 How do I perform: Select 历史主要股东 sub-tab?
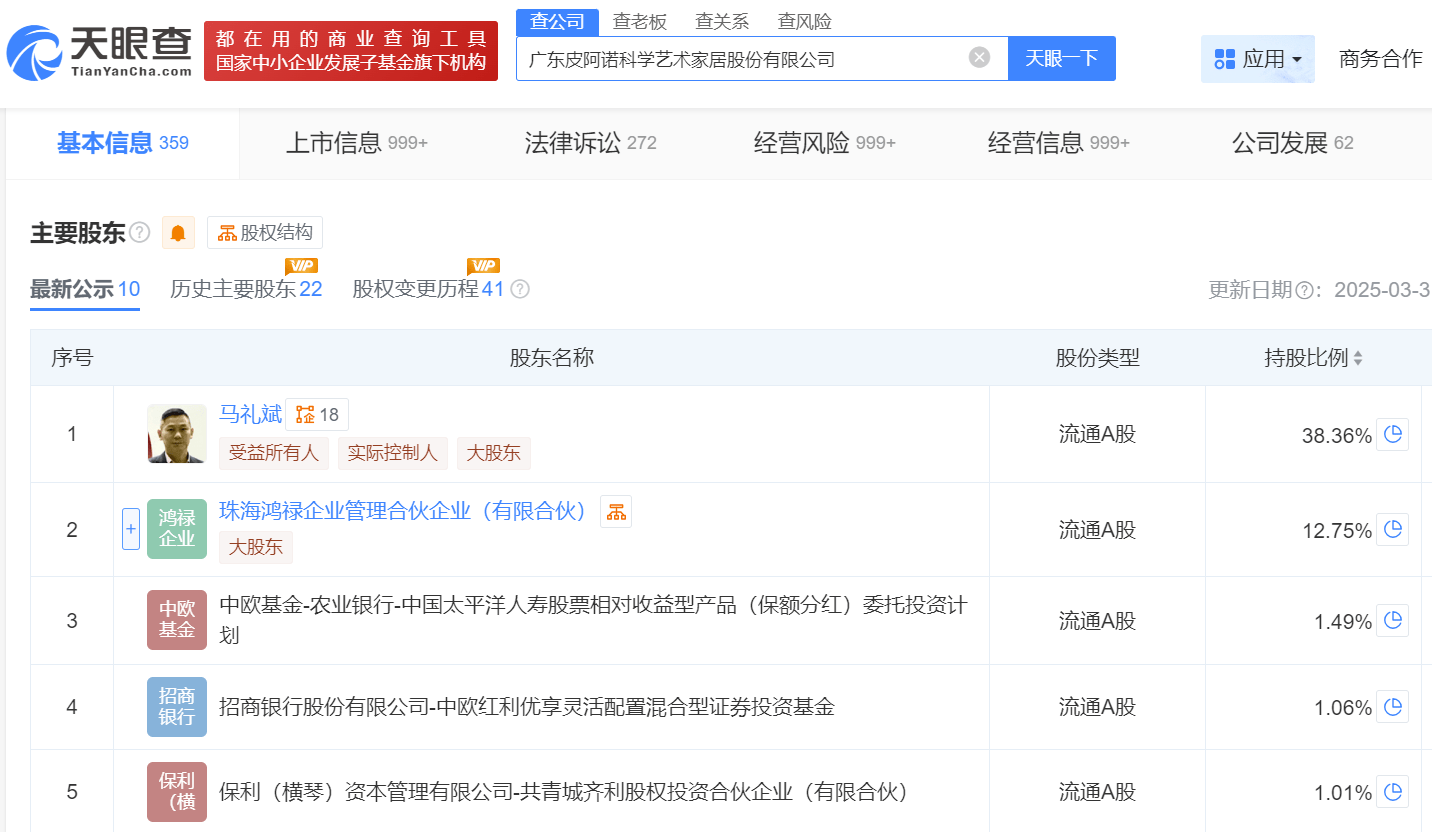point(246,289)
